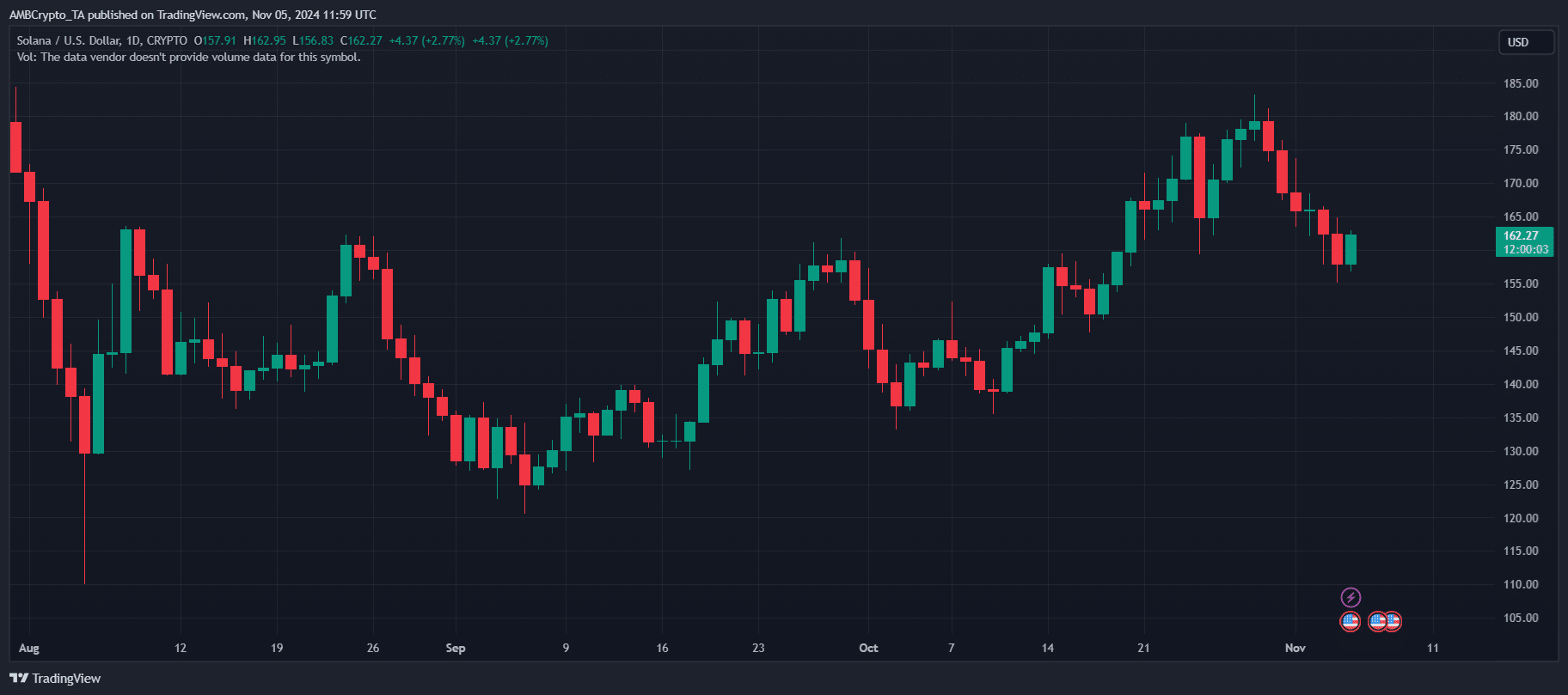
Task: Click the 26 date label on the time axis
Action: (x=373, y=648)
